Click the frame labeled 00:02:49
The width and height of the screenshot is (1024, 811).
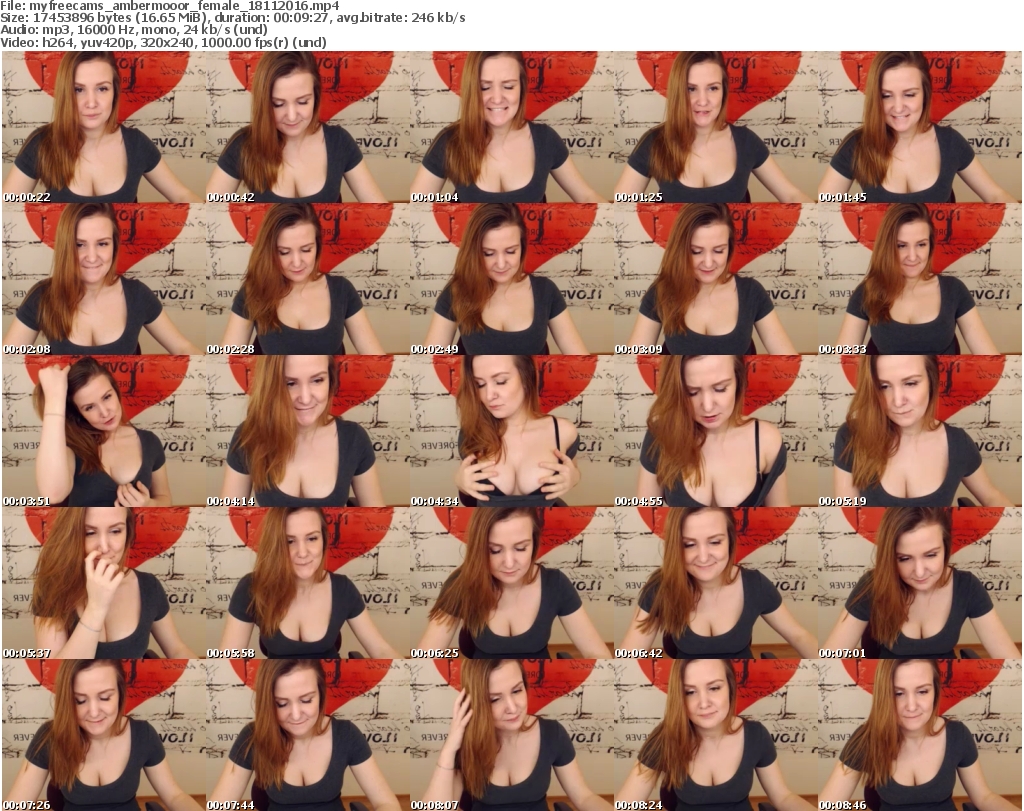coord(511,279)
